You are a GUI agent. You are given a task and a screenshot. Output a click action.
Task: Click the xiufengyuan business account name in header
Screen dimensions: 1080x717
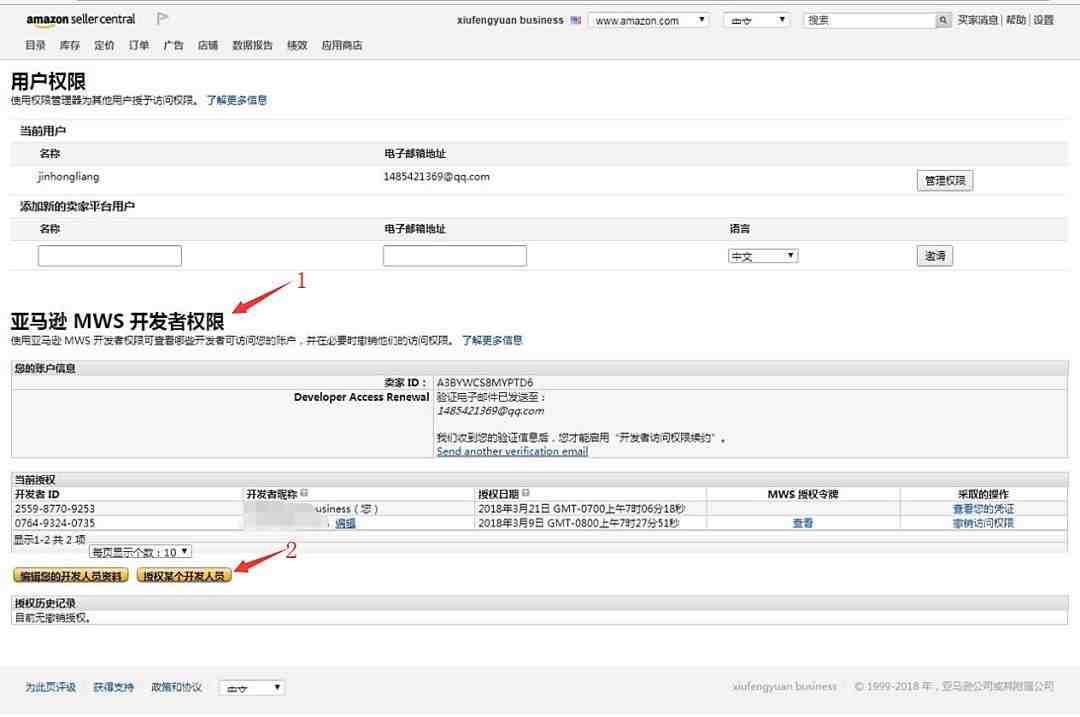click(510, 20)
